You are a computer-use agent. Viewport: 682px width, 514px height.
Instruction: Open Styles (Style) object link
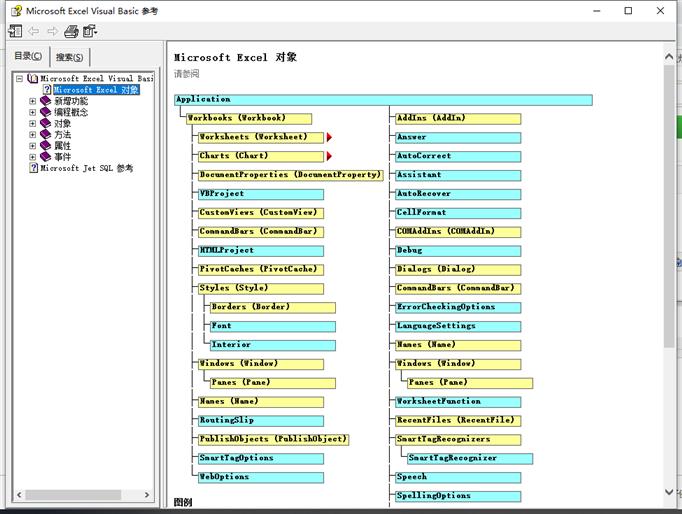pyautogui.click(x=261, y=288)
